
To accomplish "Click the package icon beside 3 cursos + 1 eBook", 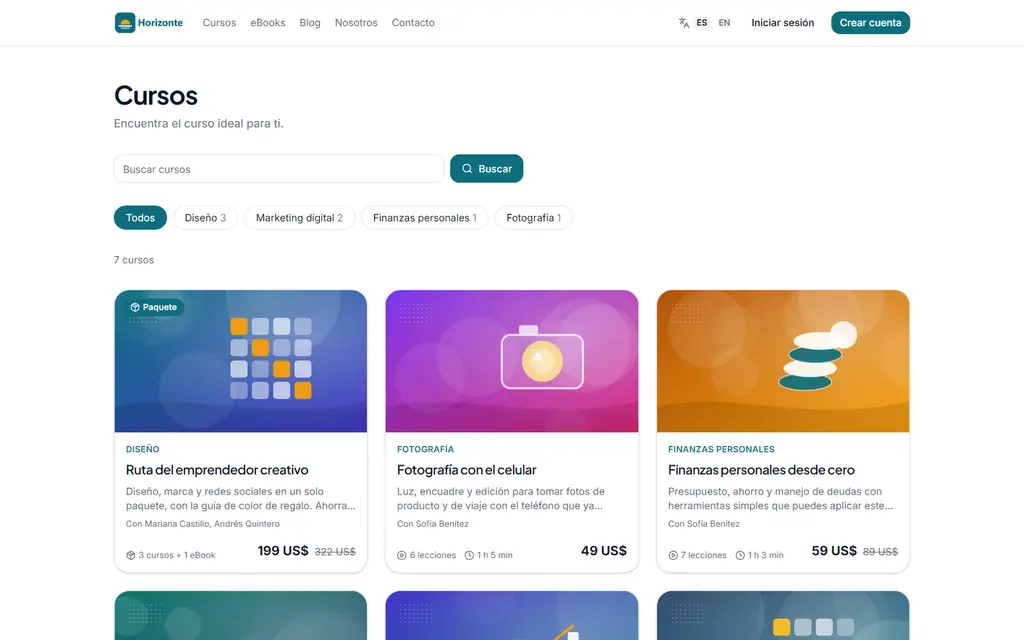I will point(131,555).
